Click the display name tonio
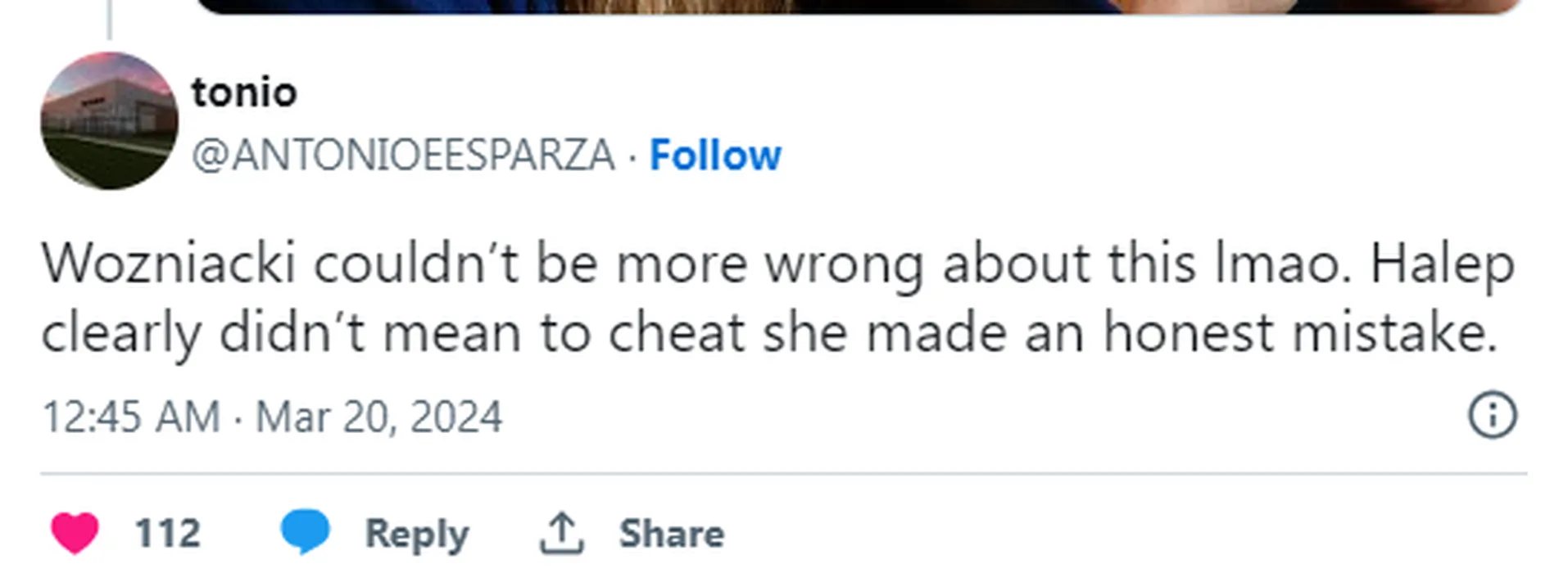Image resolution: width=1568 pixels, height=573 pixels. [x=244, y=92]
